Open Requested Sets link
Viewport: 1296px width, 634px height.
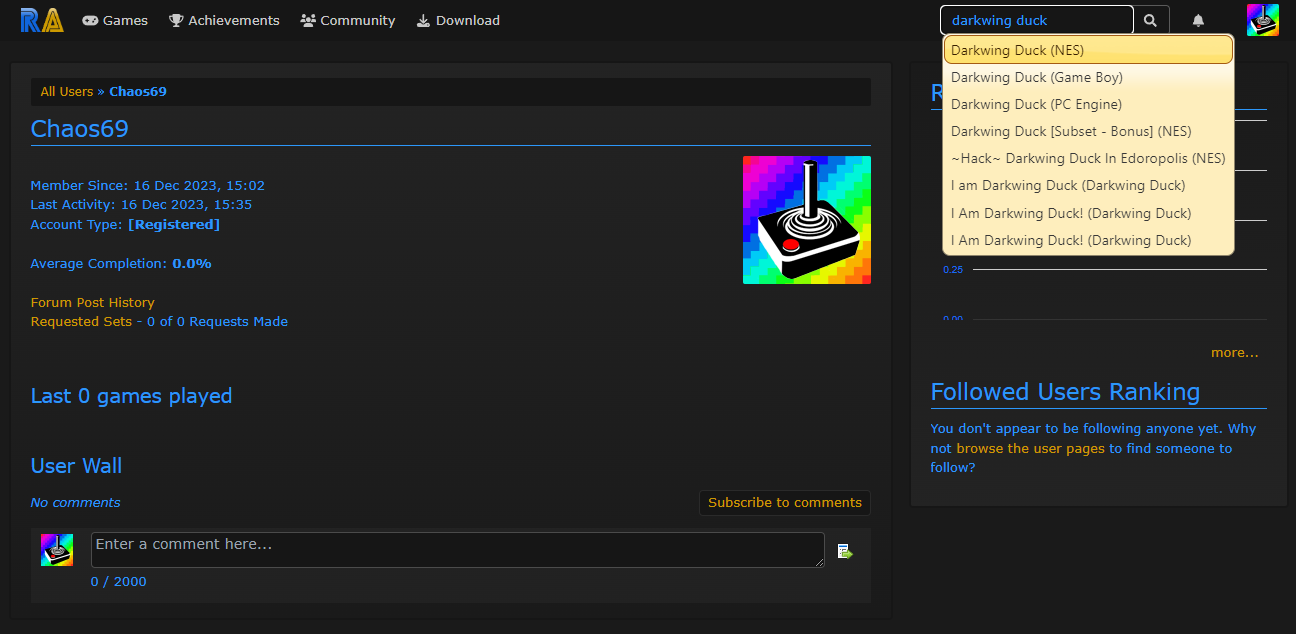81,322
